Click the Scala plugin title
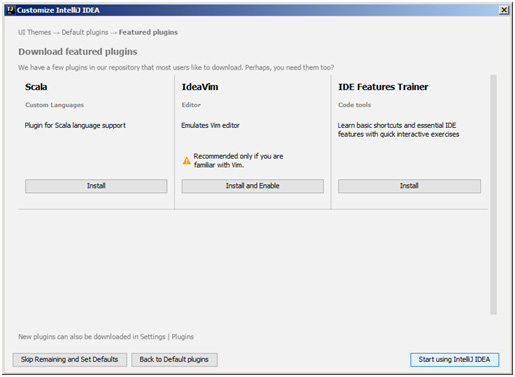This screenshot has width=515, height=377. click(x=36, y=87)
